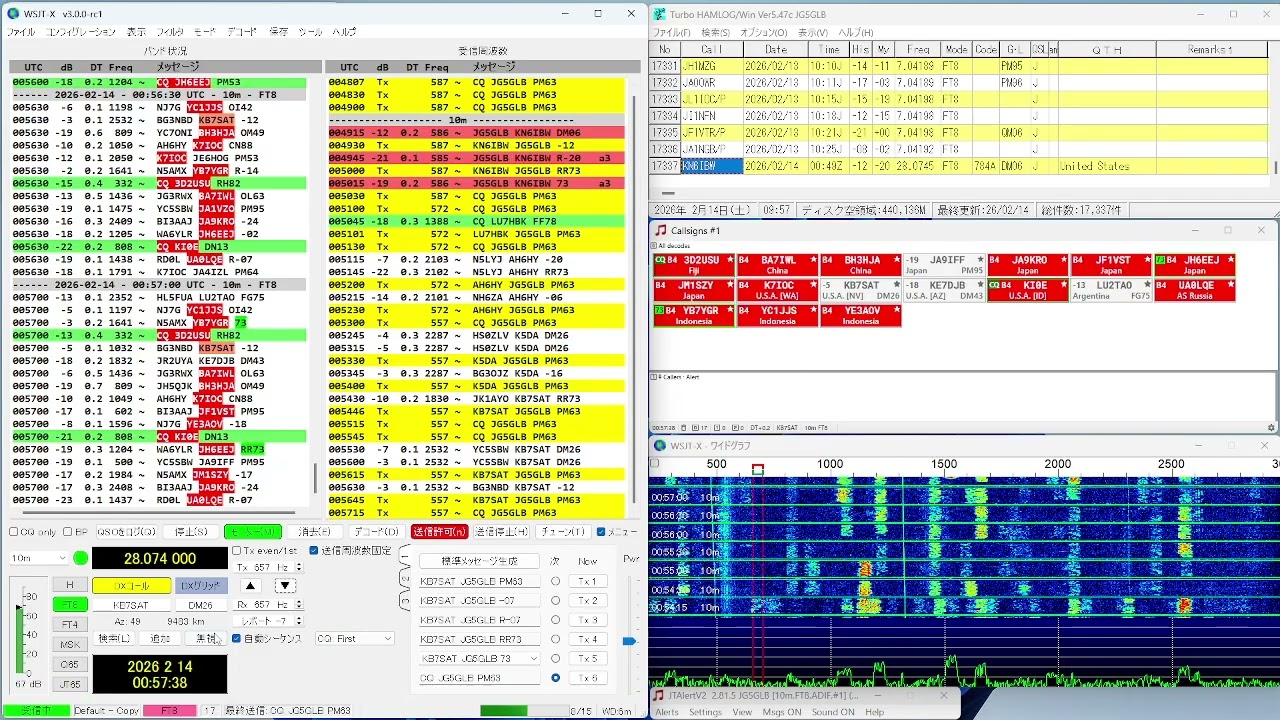Select the FT4 mode button

click(69, 624)
